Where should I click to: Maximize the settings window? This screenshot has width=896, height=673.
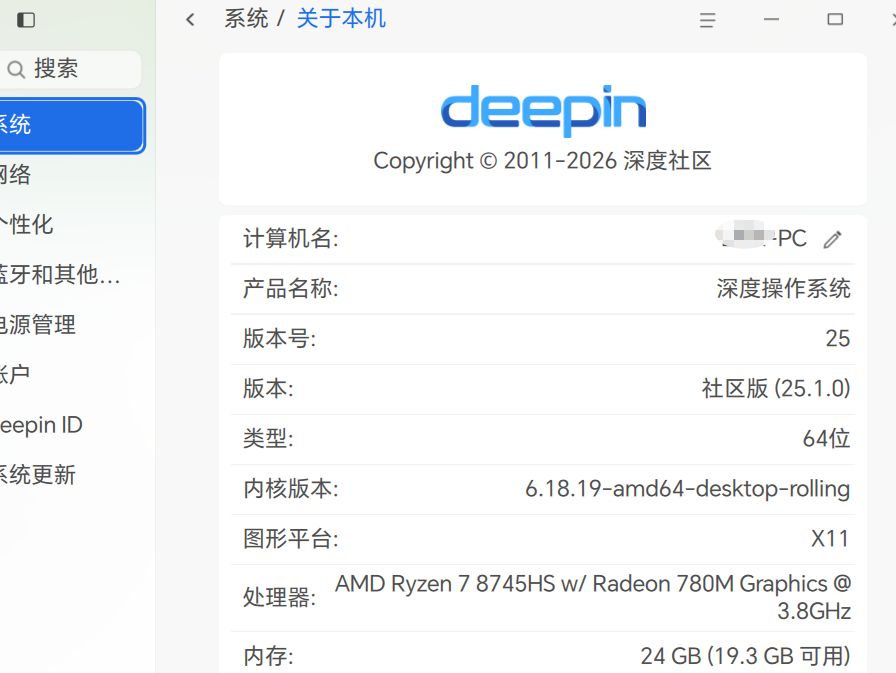pos(835,19)
